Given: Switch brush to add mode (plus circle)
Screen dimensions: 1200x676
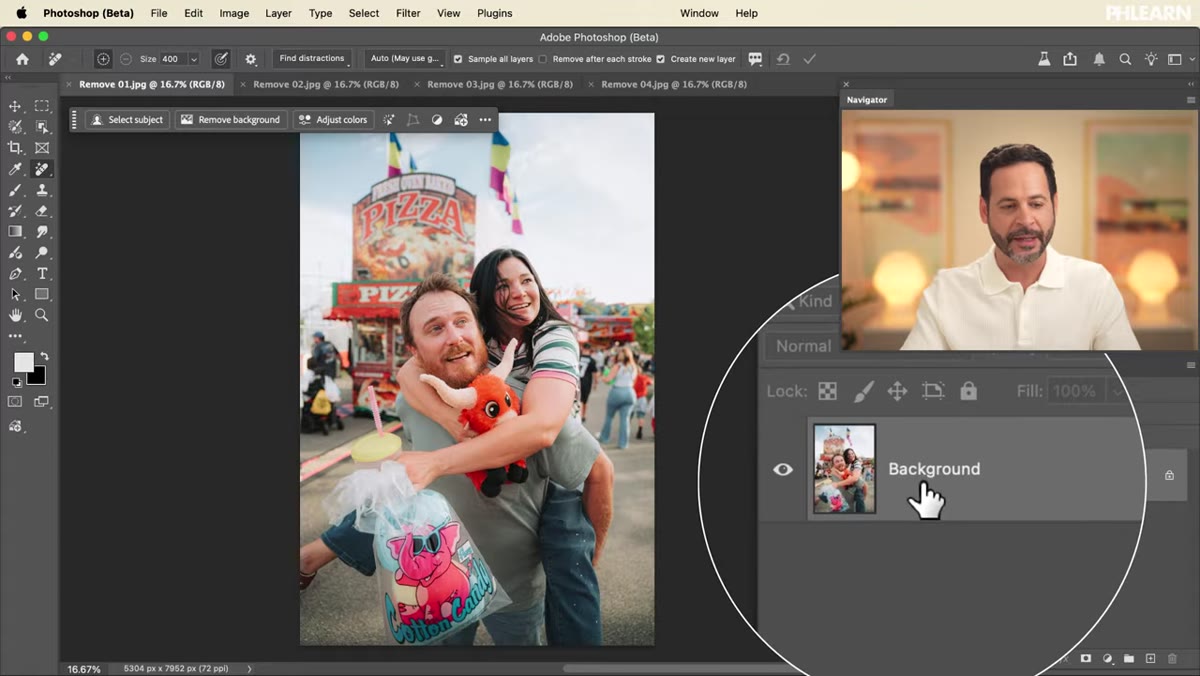Looking at the screenshot, I should pyautogui.click(x=103, y=59).
